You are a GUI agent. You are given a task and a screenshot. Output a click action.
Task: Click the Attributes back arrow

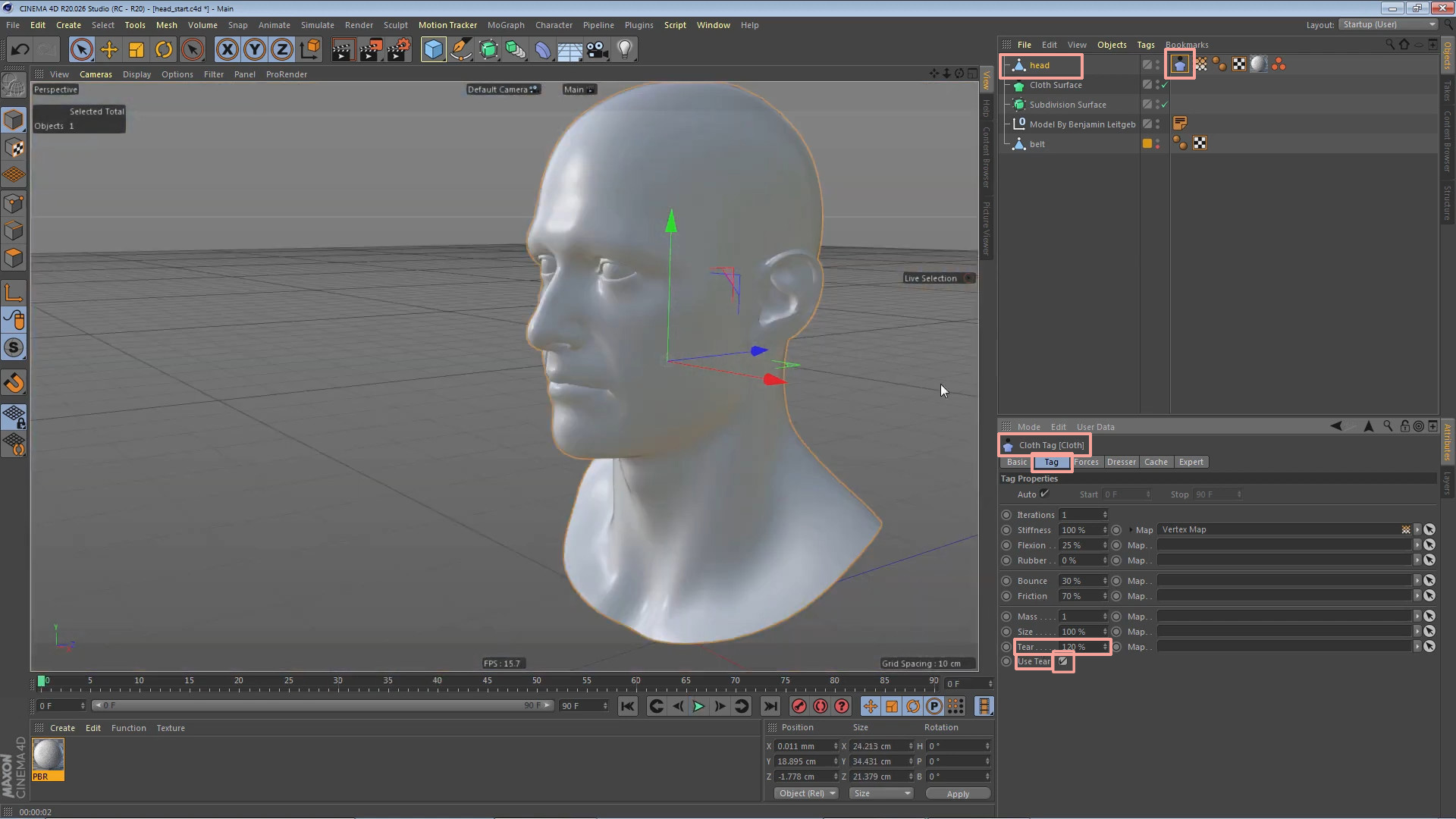pyautogui.click(x=1336, y=426)
